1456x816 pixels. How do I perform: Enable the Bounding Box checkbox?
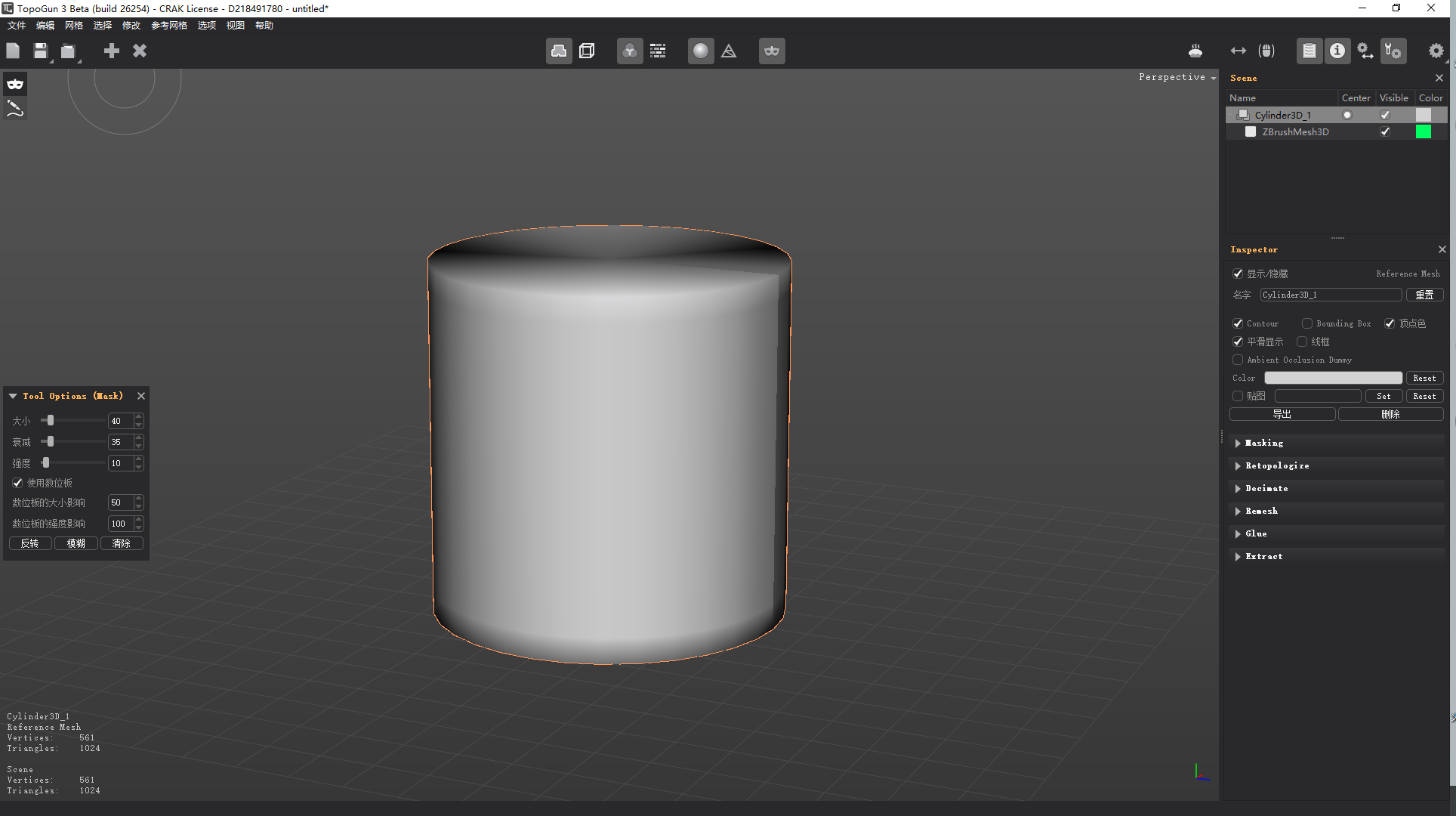pyautogui.click(x=1306, y=323)
